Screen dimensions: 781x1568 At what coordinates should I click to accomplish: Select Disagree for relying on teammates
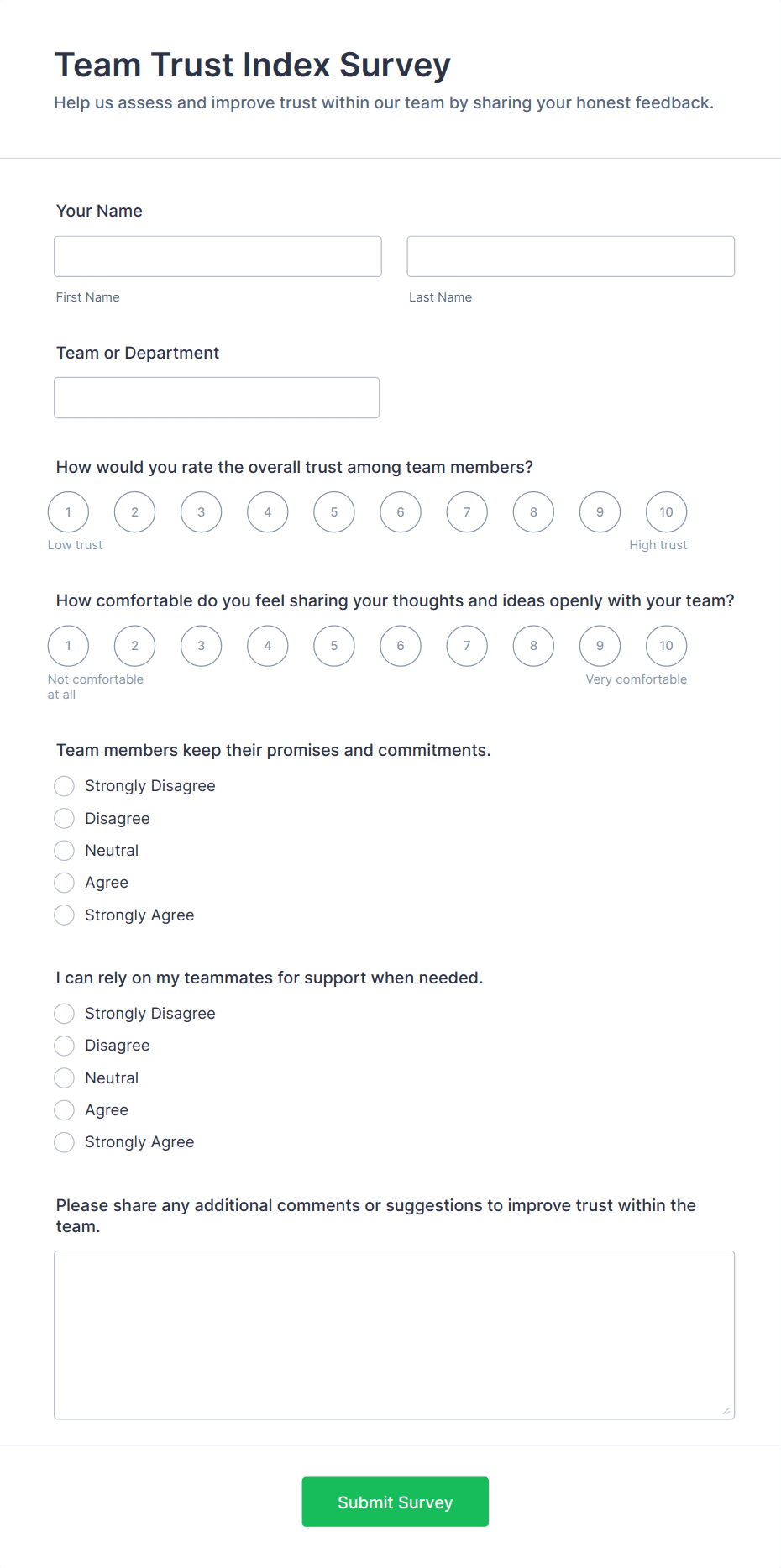click(65, 1046)
